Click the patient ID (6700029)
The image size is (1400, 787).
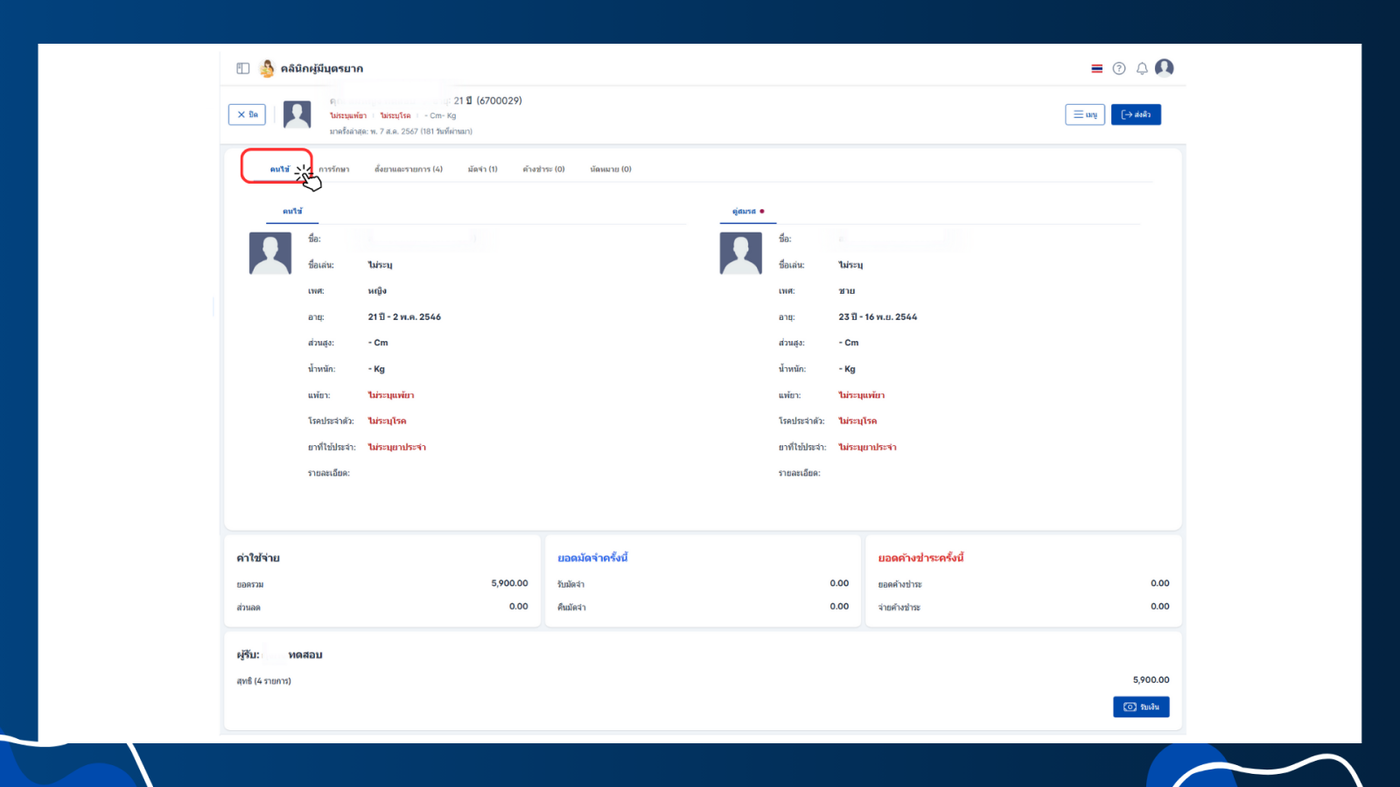tap(499, 101)
